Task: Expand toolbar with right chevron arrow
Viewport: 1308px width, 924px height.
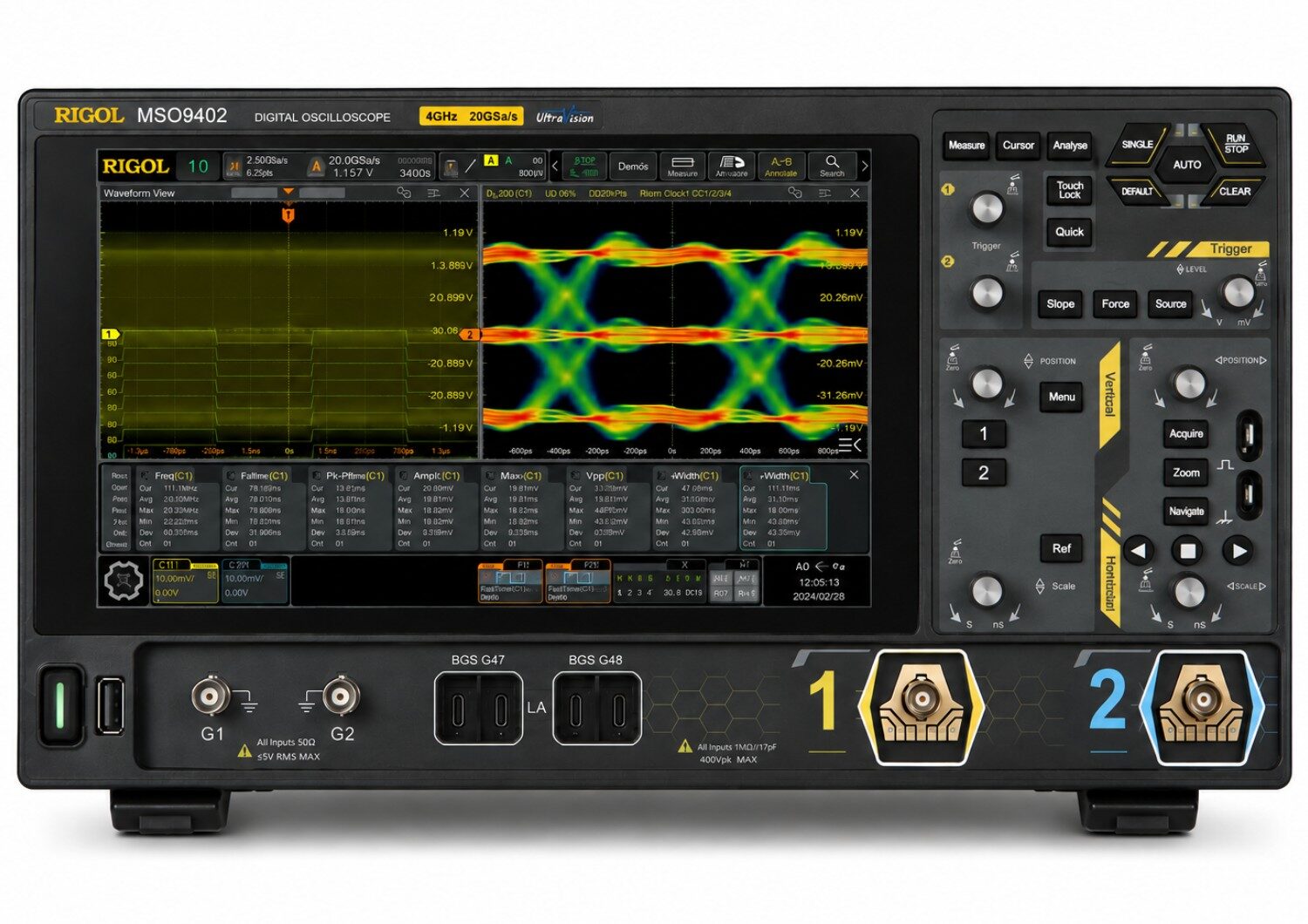Action: tap(864, 166)
